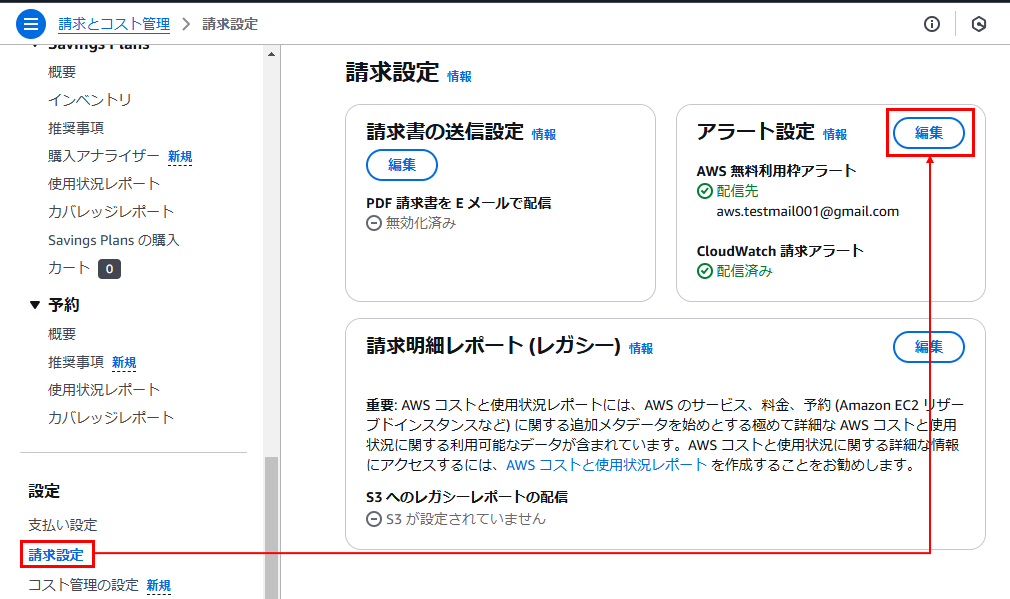Open 推奨事項 under Savings Plans
1010x599 pixels.
coord(76,128)
